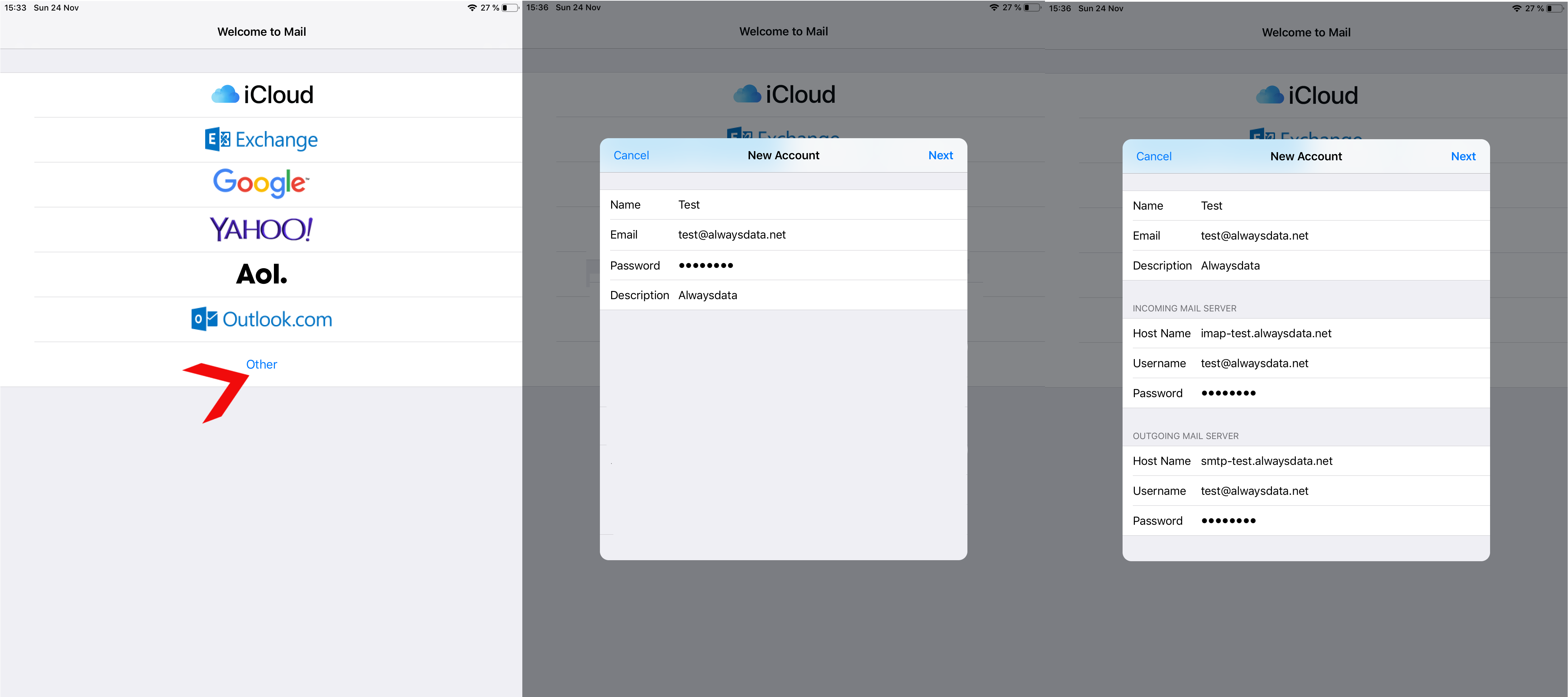Tap the Wi-Fi icon in right screen

(x=1517, y=9)
